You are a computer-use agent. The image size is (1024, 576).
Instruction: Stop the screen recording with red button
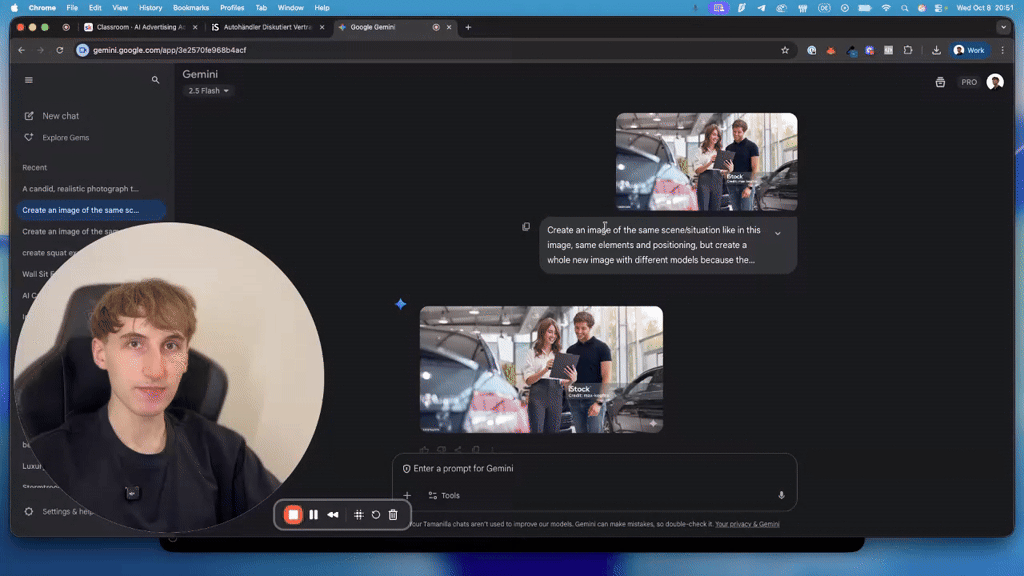tap(293, 515)
